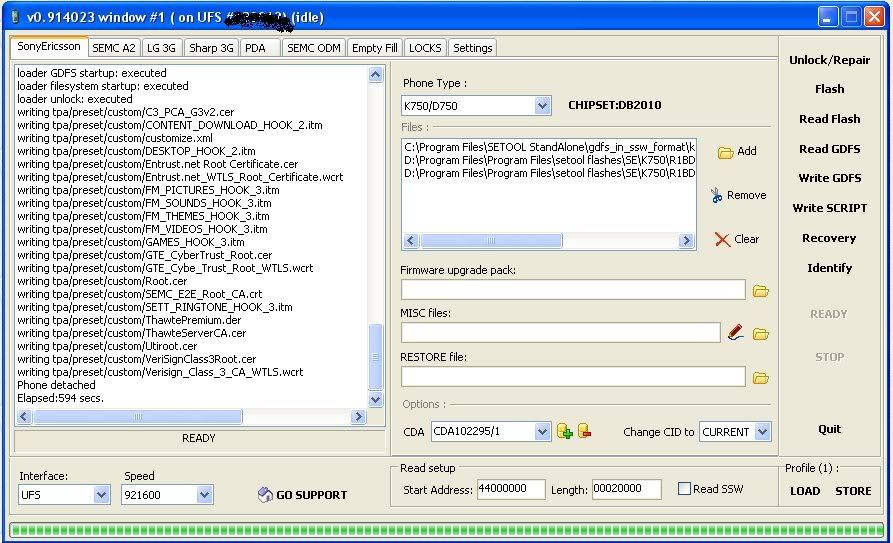Click the Read Flash button

pos(830,119)
